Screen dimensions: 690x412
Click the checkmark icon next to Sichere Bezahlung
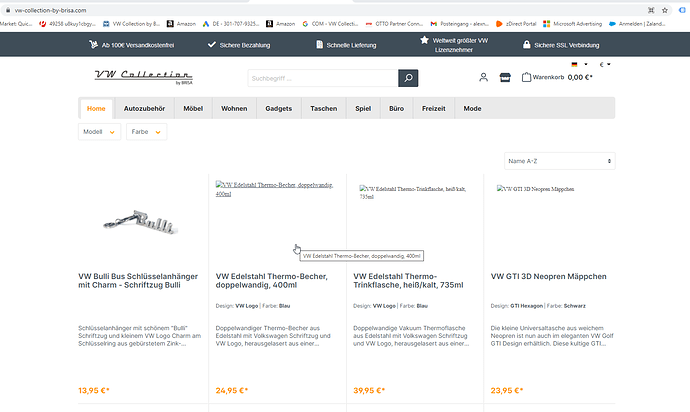(x=212, y=44)
